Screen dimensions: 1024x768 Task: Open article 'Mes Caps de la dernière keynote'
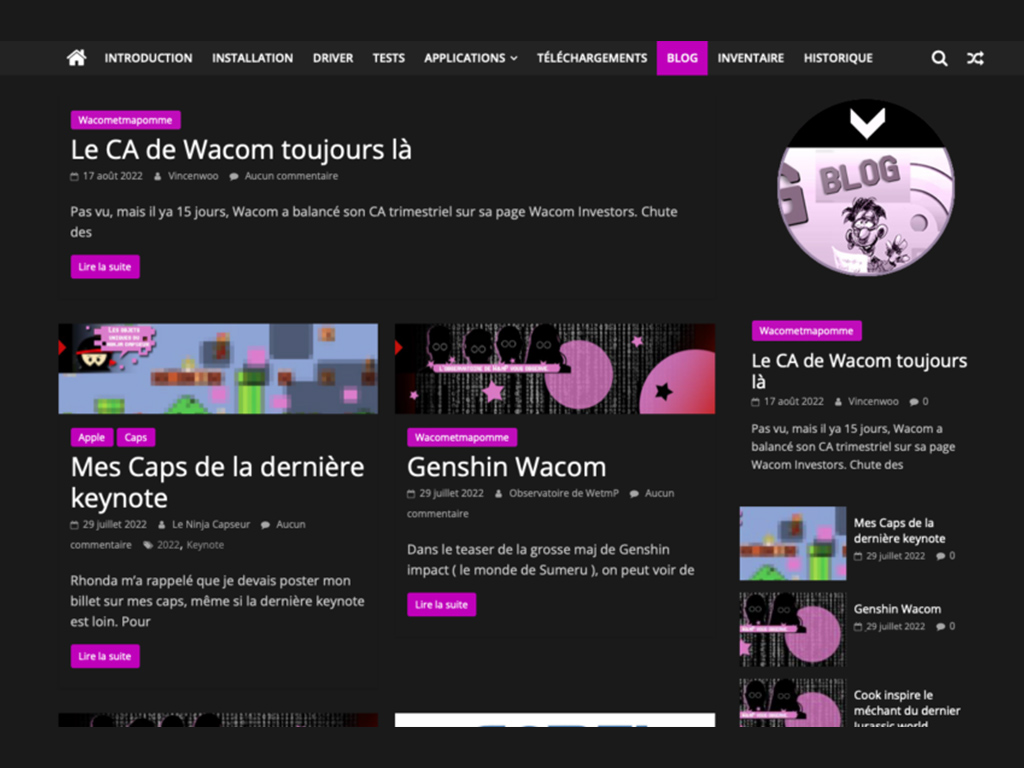click(217, 483)
